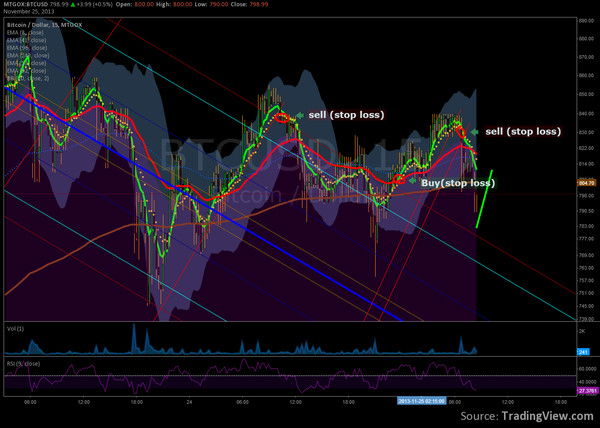Click the Bitcoin / Dollar, 15, MTGOX legend title
This screenshot has height=428, width=600.
45,23
